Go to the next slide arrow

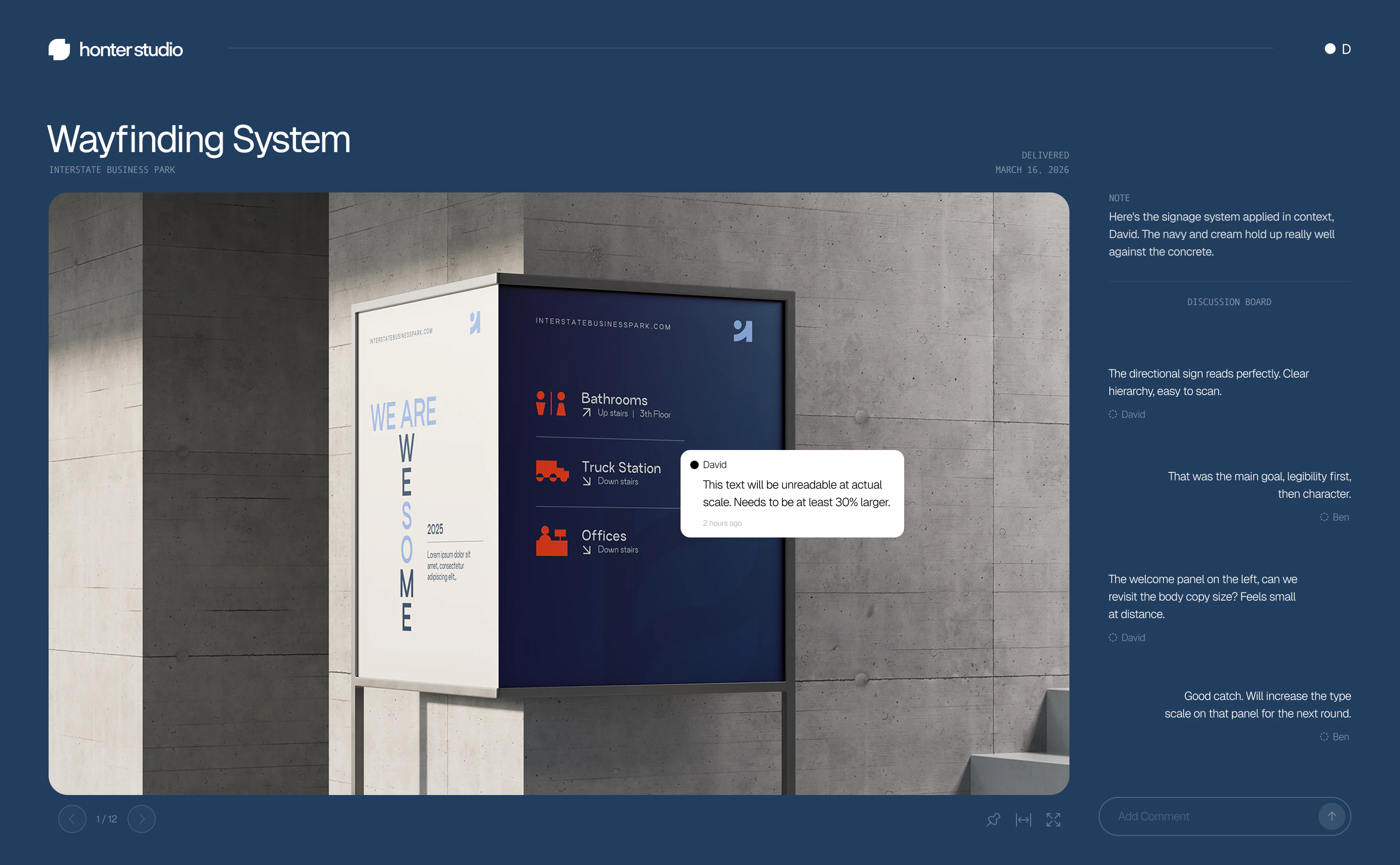[141, 819]
